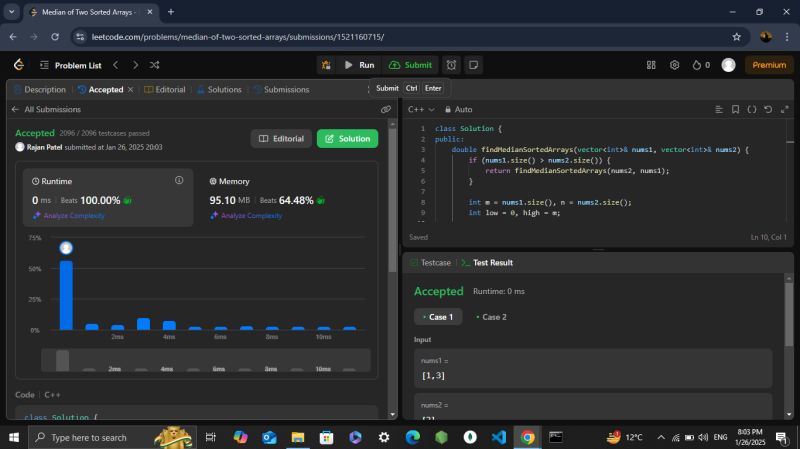Open the layout grid icon
This screenshot has width=800, height=449.
651,65
